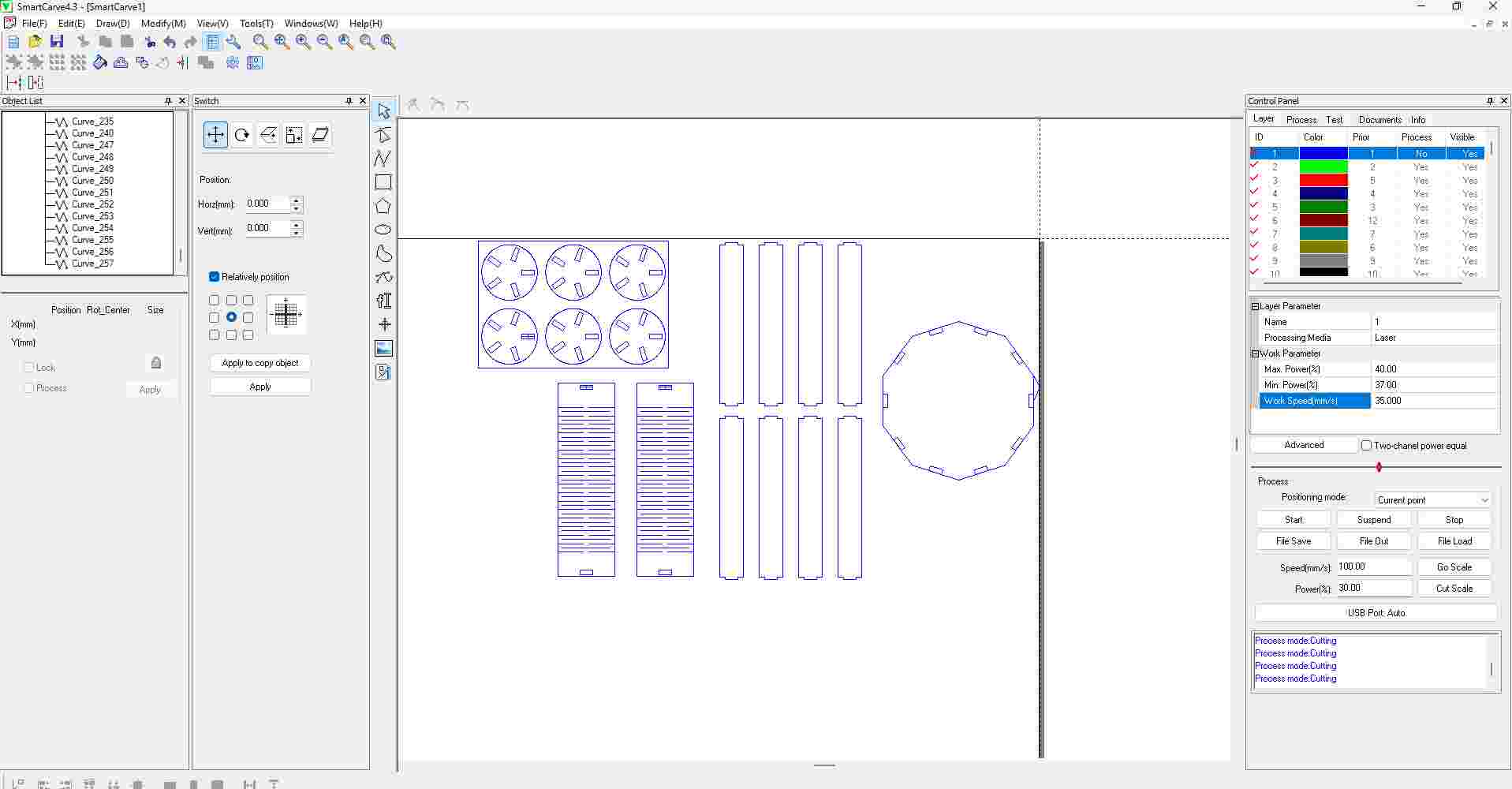Toggle the red check mark of layer 5
The width and height of the screenshot is (1512, 789).
[x=1254, y=207]
